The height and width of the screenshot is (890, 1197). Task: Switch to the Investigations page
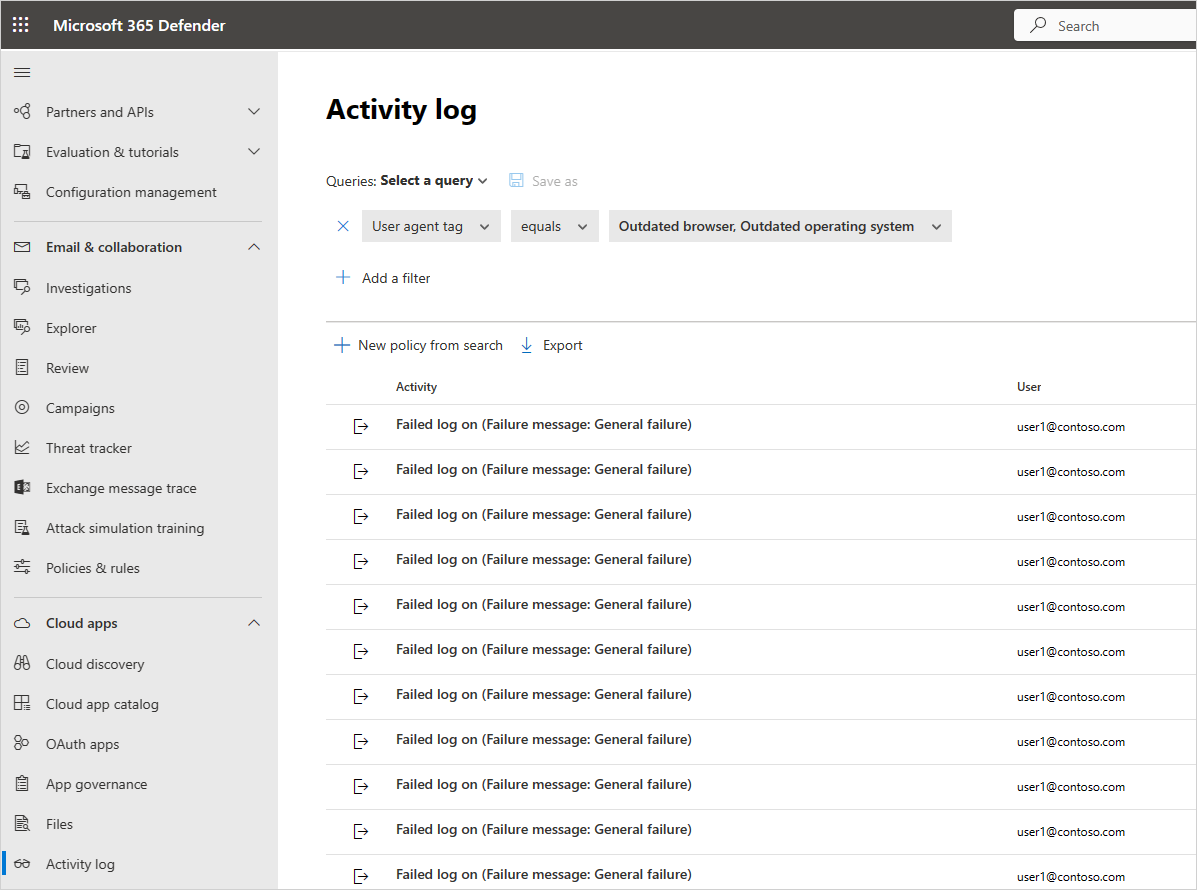[x=88, y=287]
